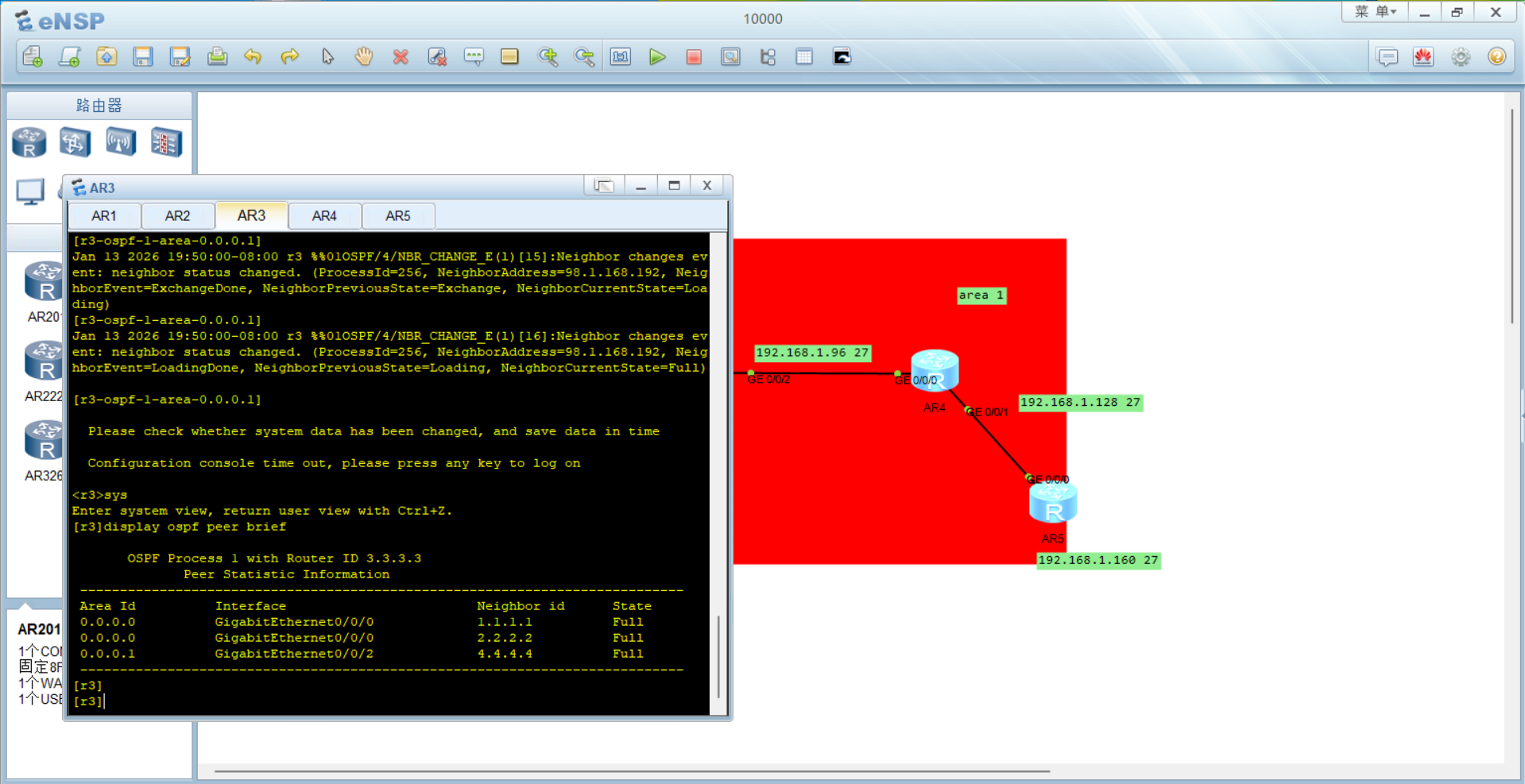Open the packet capture tool
This screenshot has height=784, width=1525.
[730, 56]
